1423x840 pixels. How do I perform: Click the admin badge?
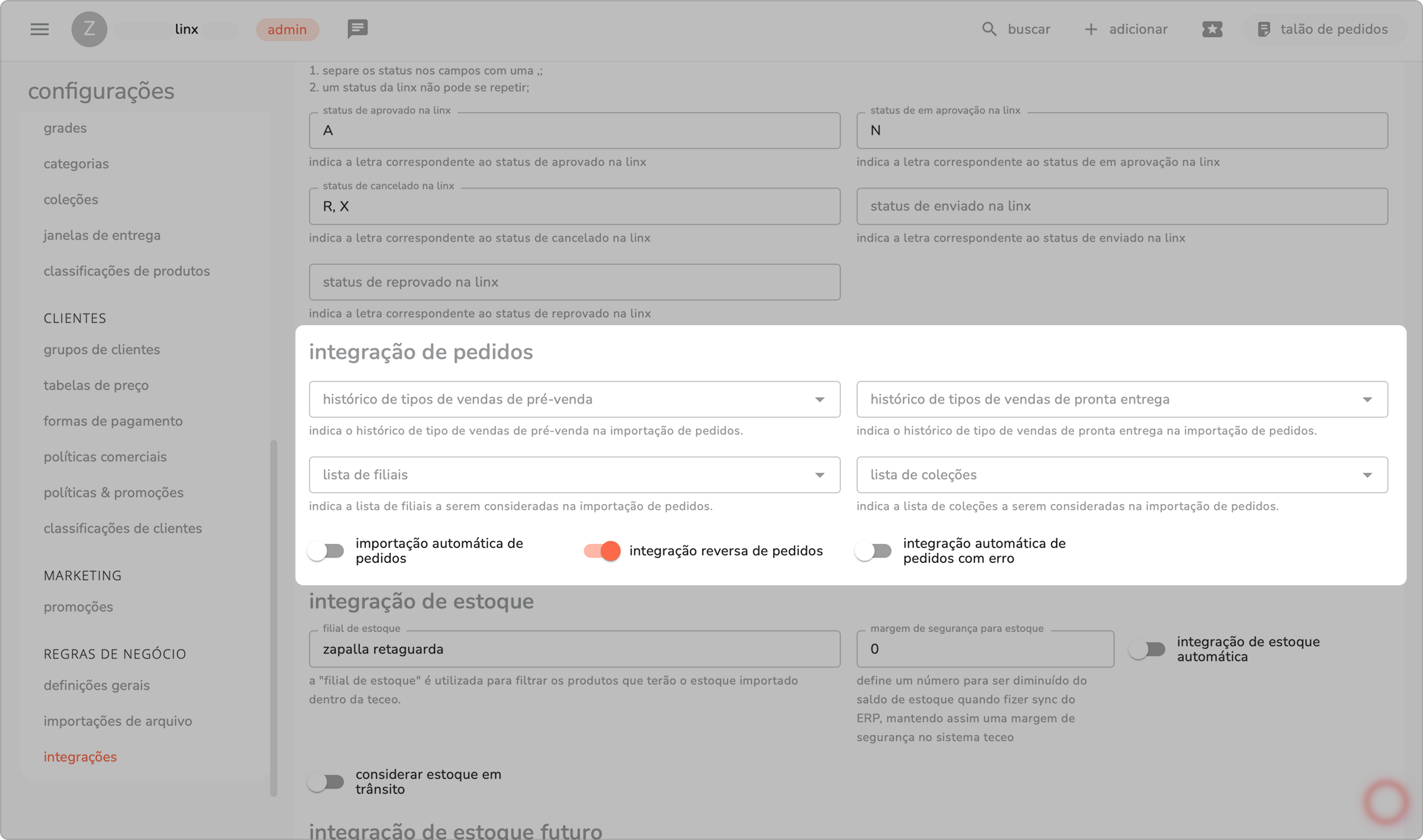pos(287,29)
